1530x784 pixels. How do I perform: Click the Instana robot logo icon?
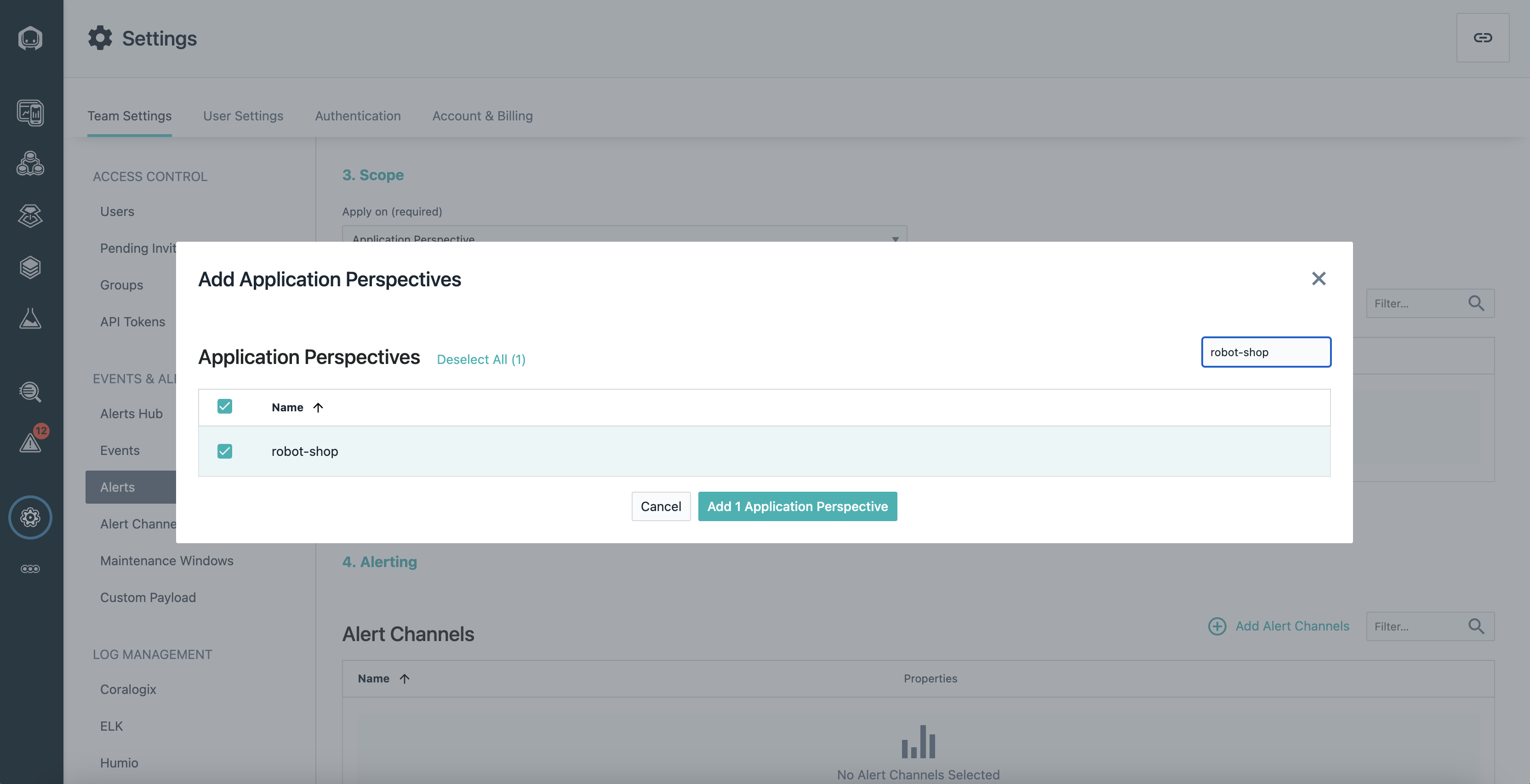click(30, 39)
